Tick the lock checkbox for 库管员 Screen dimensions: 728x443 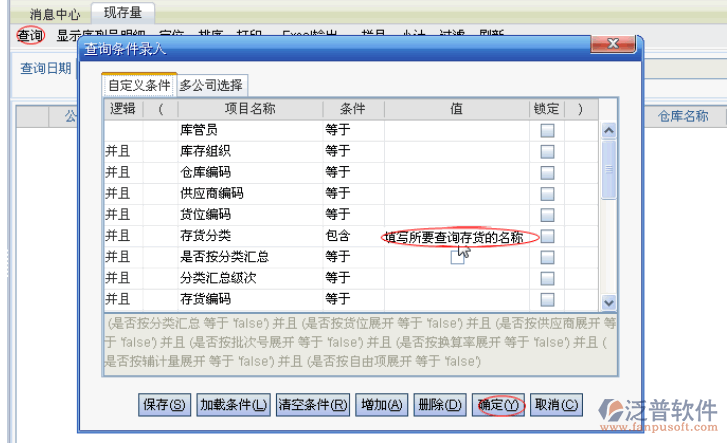tap(547, 131)
